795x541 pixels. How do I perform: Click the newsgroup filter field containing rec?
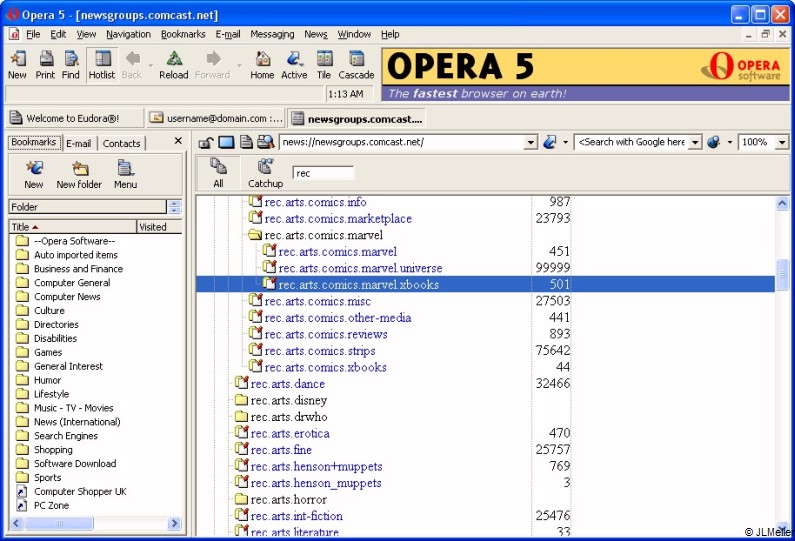point(323,173)
